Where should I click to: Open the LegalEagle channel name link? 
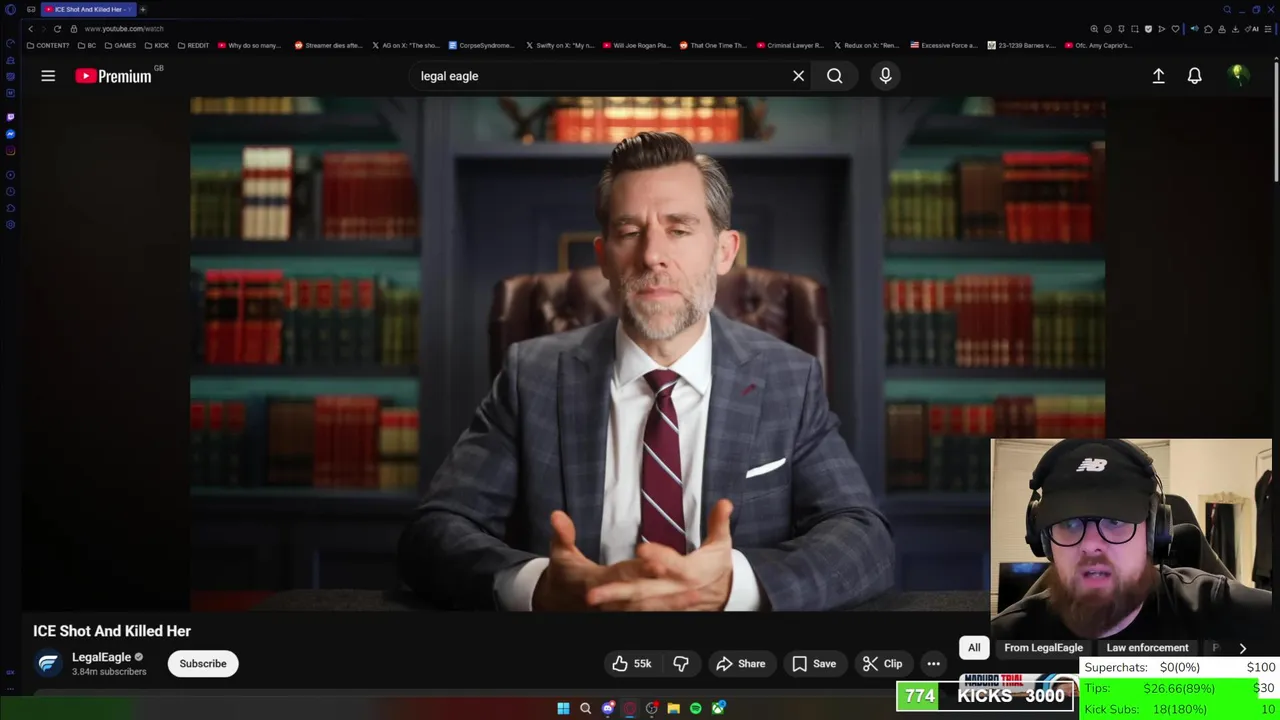click(x=101, y=657)
